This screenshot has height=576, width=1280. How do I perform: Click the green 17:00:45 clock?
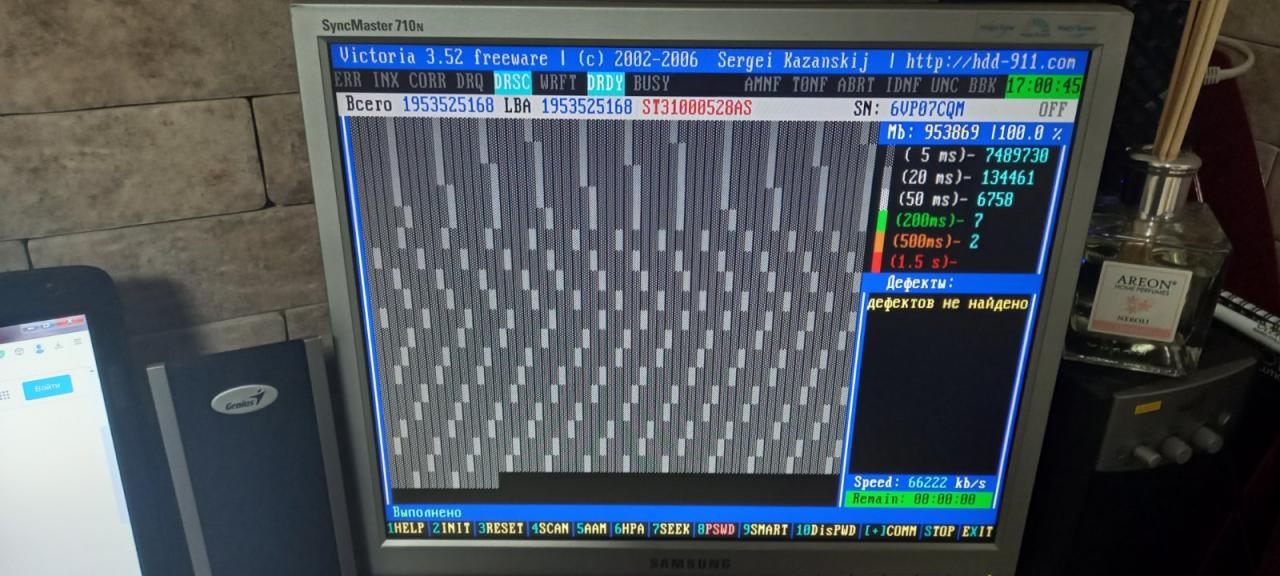click(x=1044, y=86)
